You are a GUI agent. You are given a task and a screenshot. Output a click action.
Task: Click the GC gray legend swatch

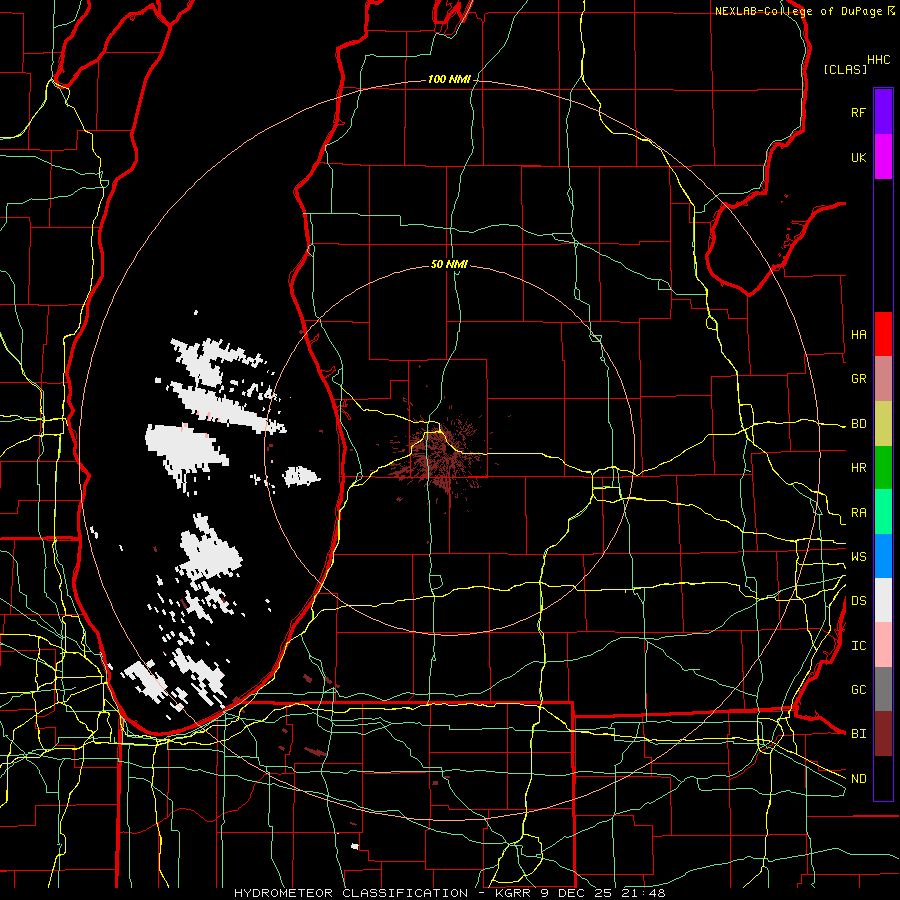tap(883, 689)
